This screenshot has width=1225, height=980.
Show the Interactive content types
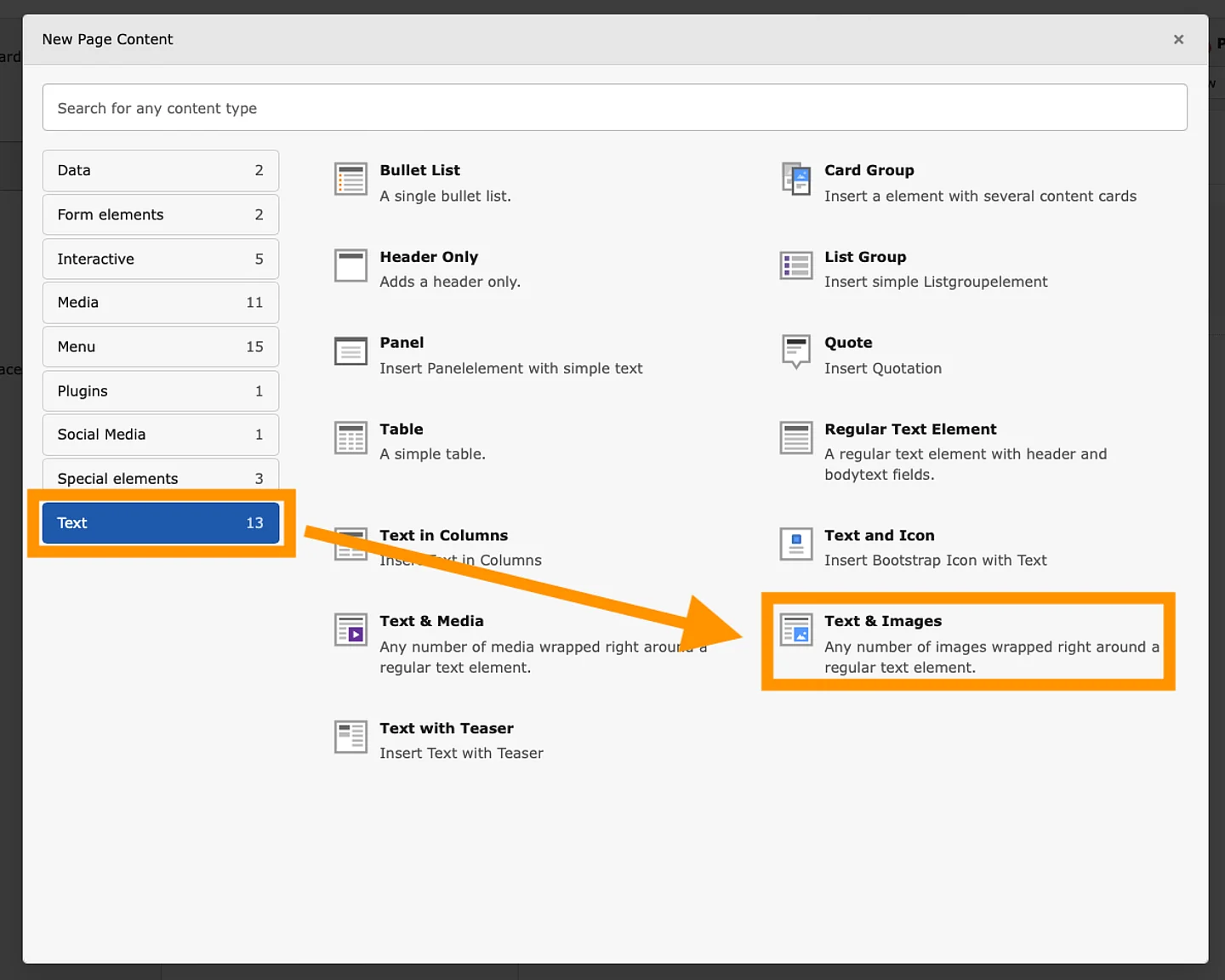point(160,259)
